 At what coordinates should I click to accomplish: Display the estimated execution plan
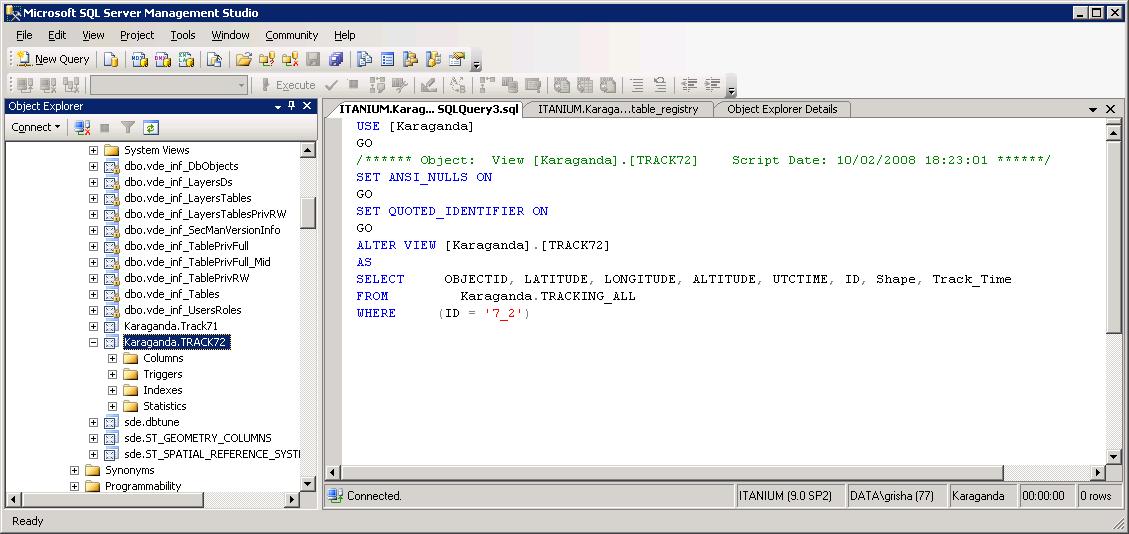coord(377,85)
